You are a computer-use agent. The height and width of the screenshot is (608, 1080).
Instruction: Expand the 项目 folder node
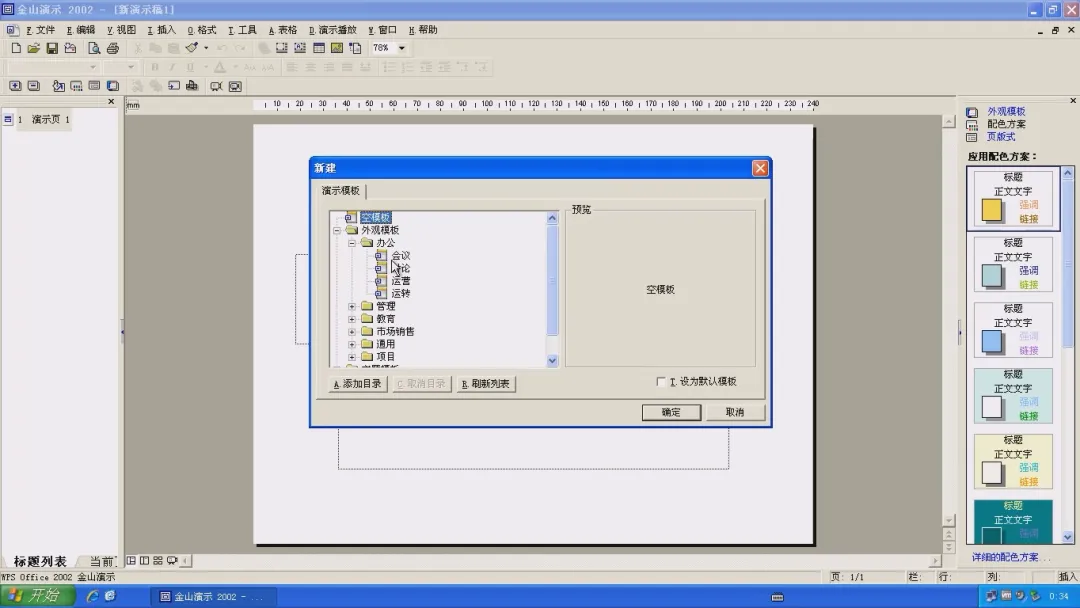[x=352, y=357]
